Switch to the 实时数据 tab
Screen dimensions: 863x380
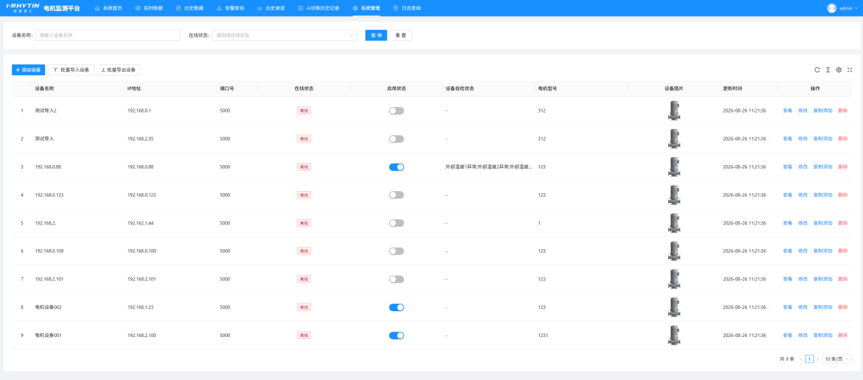pyautogui.click(x=149, y=8)
